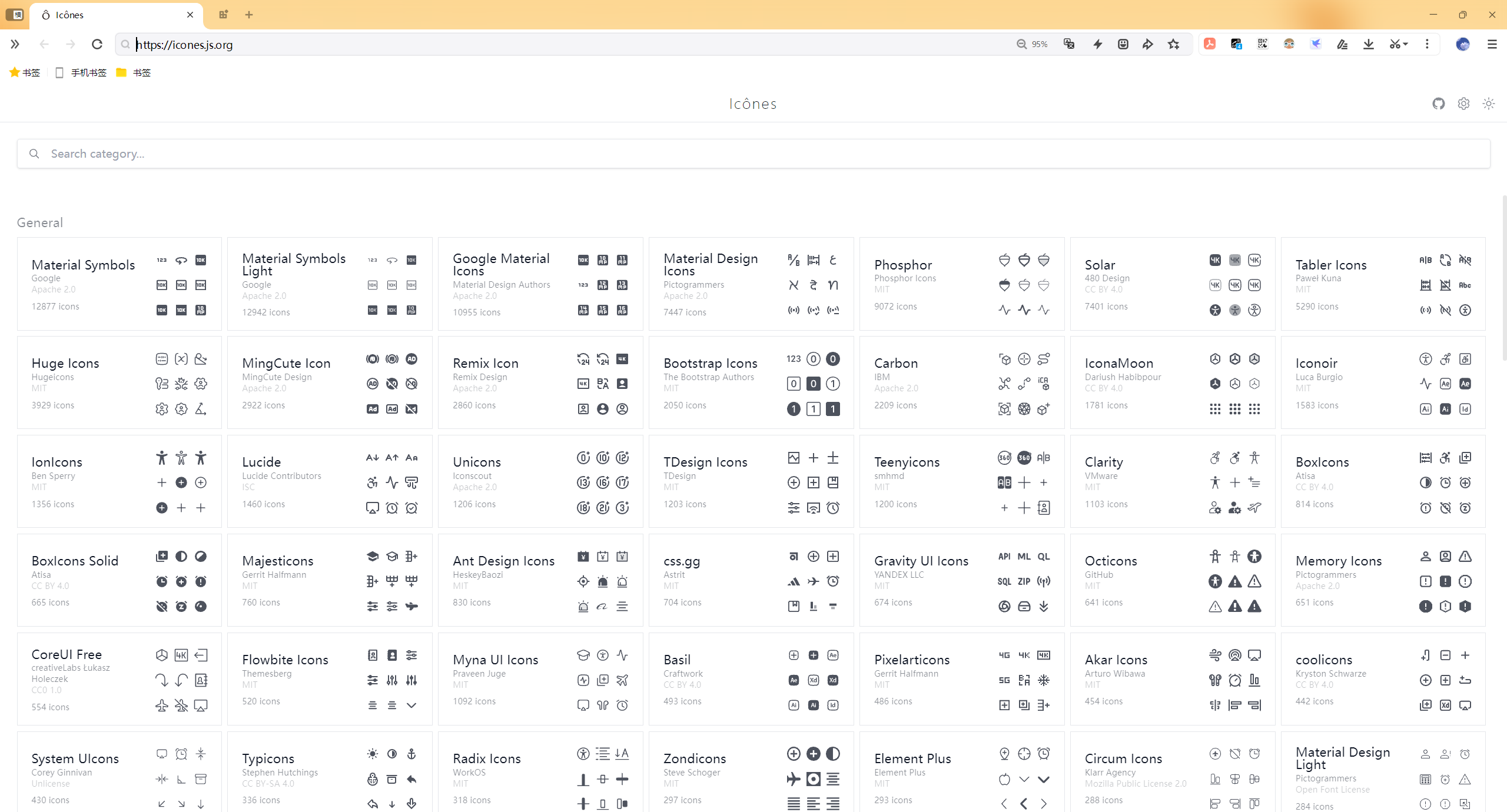The height and width of the screenshot is (812, 1507).
Task: Click the 'General' section heading
Action: [x=40, y=222]
